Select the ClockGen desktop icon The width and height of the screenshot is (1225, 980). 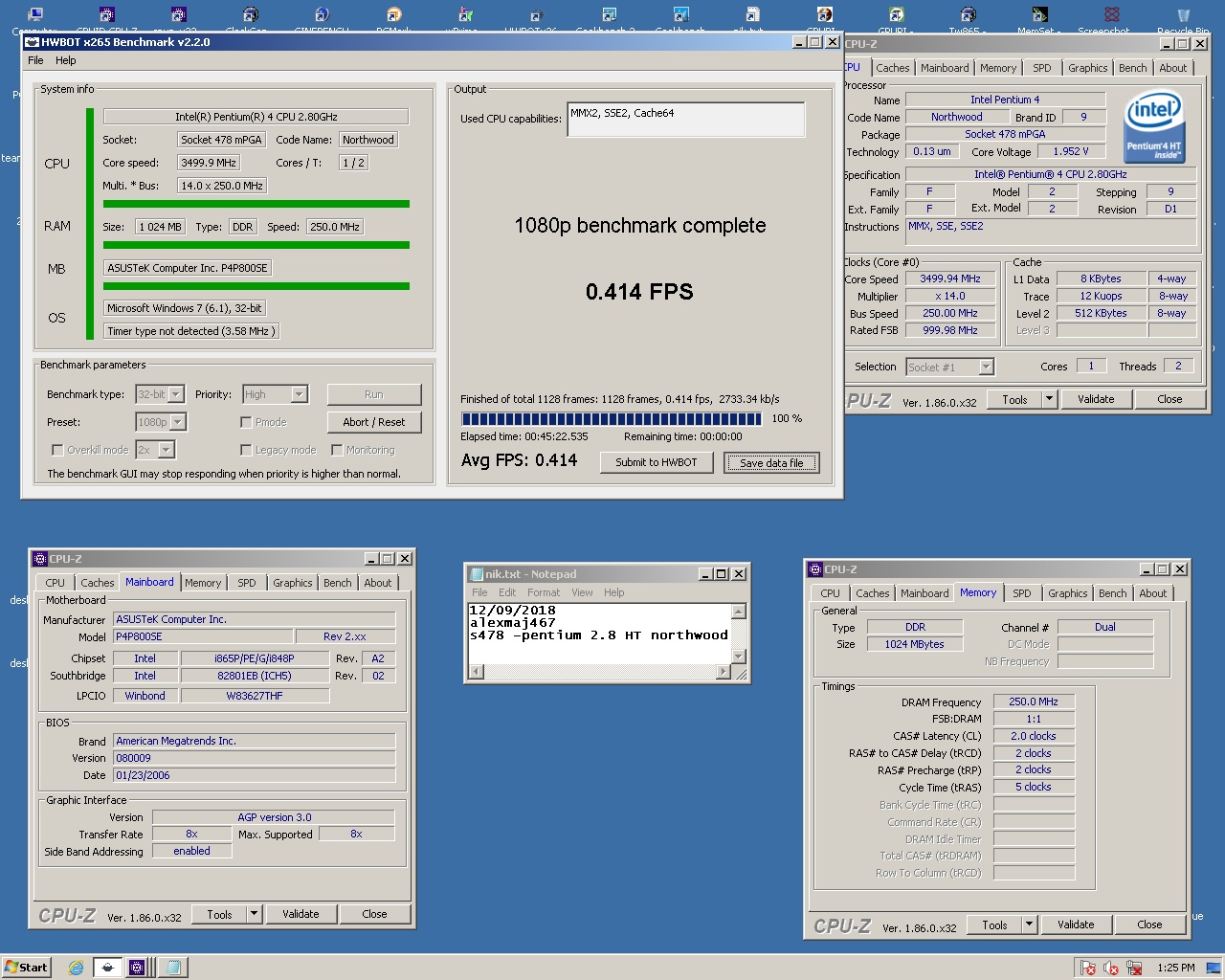click(250, 14)
